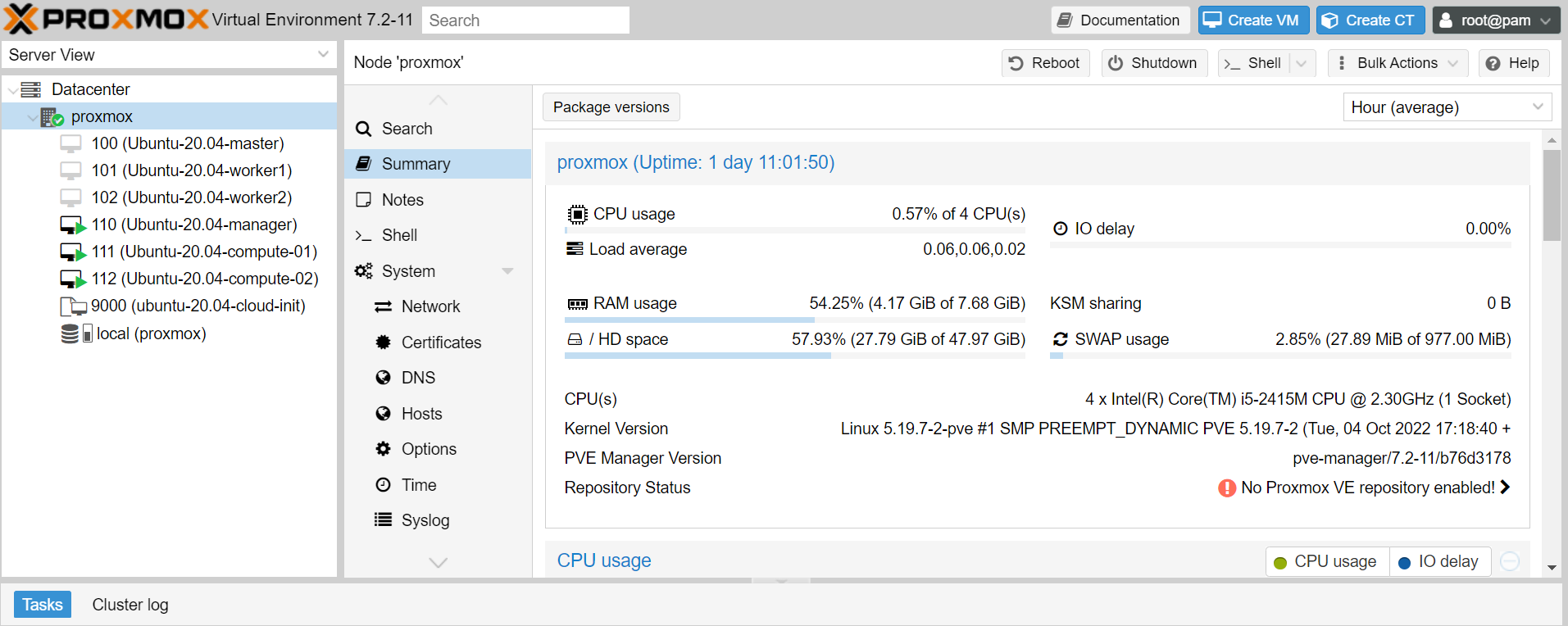The image size is (1568, 626).
Task: Open the Summary menu item
Action: pyautogui.click(x=438, y=164)
